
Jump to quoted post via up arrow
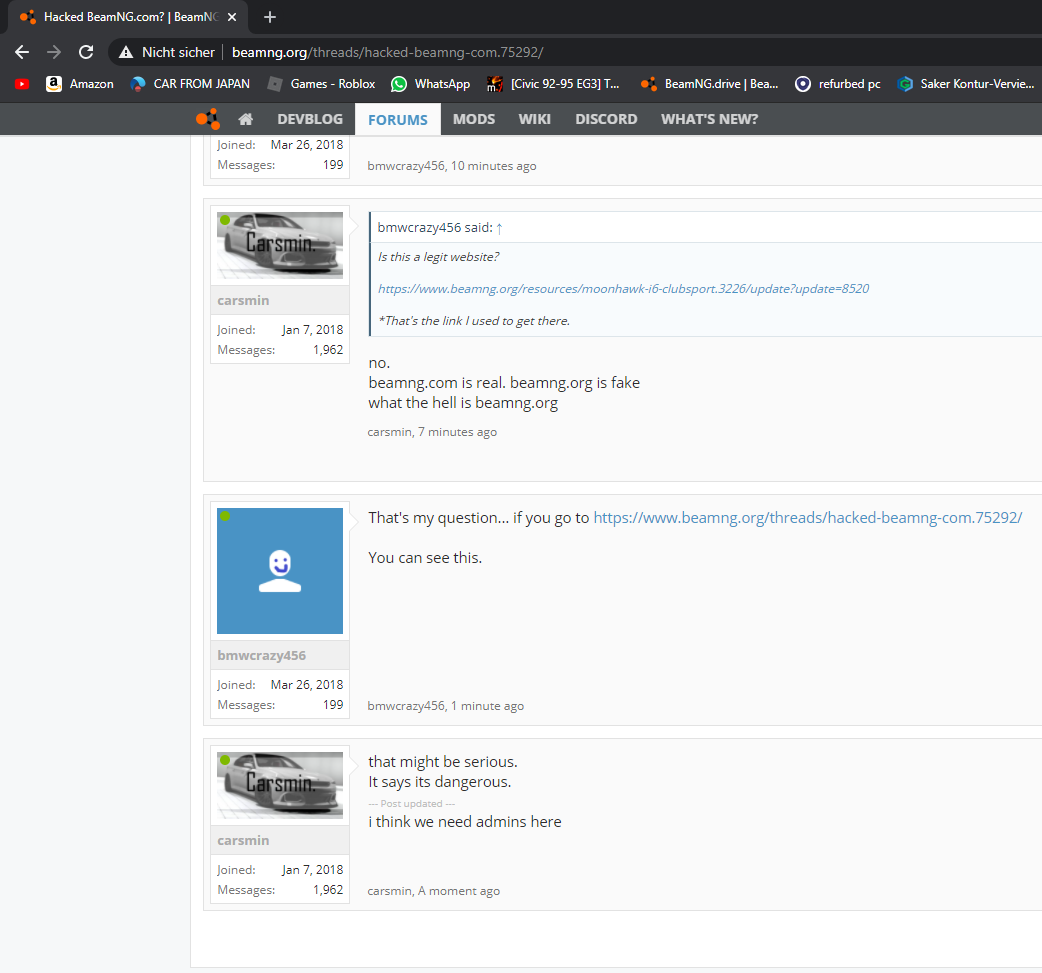click(499, 228)
